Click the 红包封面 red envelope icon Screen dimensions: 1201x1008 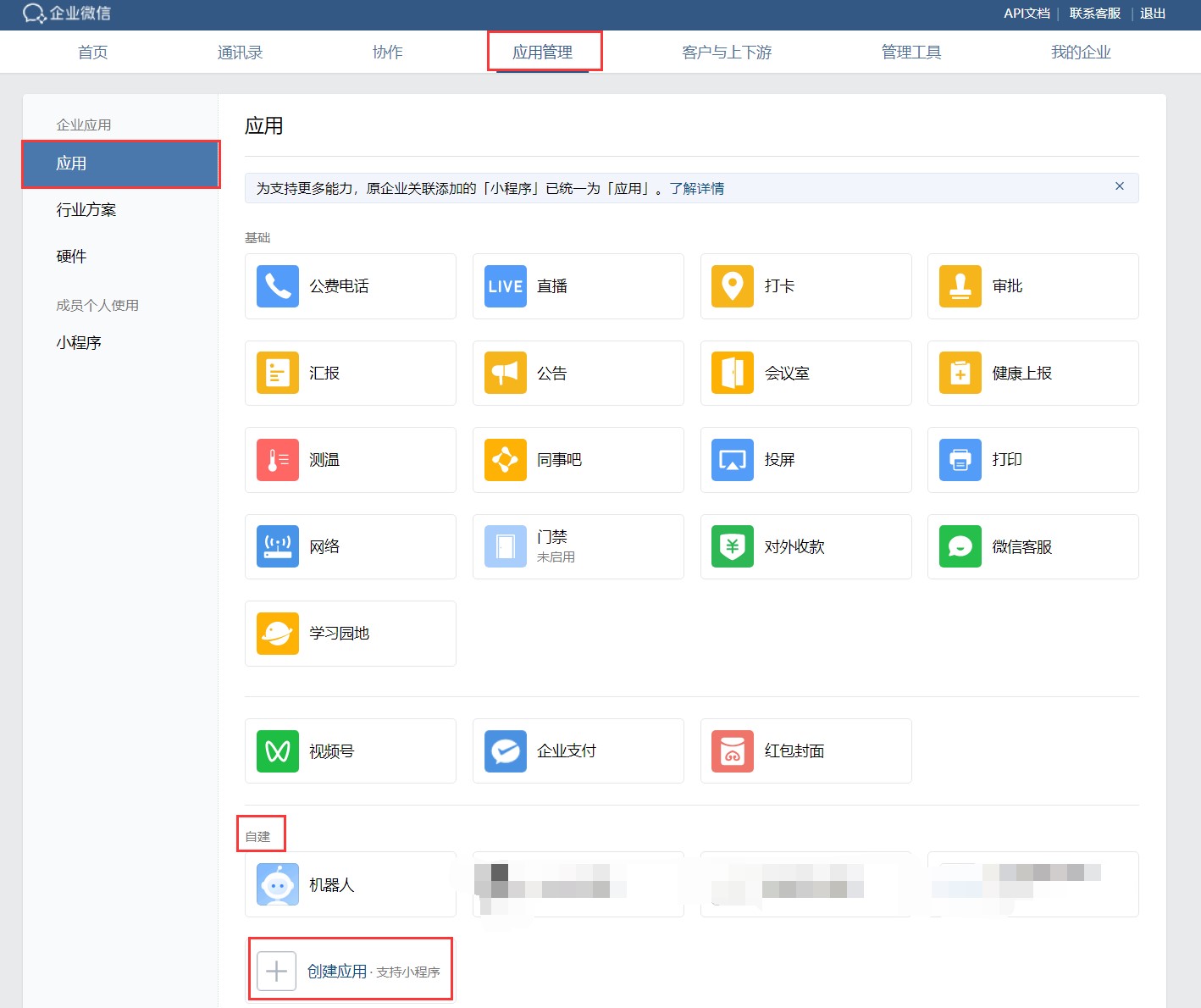(x=733, y=751)
